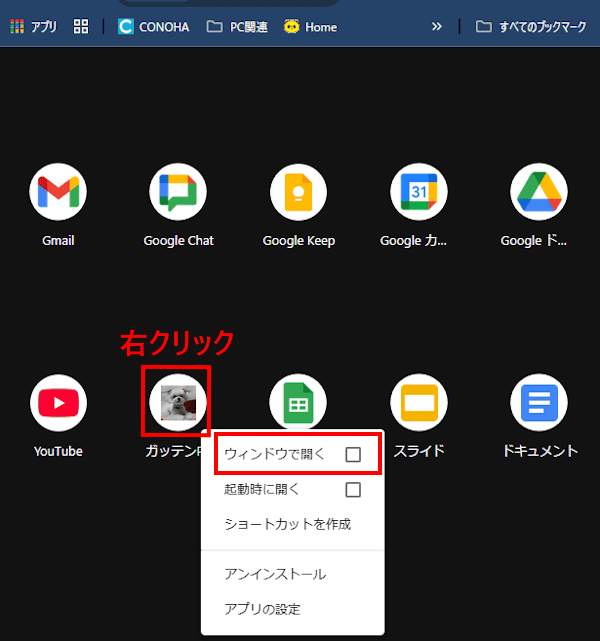Viewport: 600px width, 641px height.
Task: Click the Gmail label text
Action: [58, 240]
